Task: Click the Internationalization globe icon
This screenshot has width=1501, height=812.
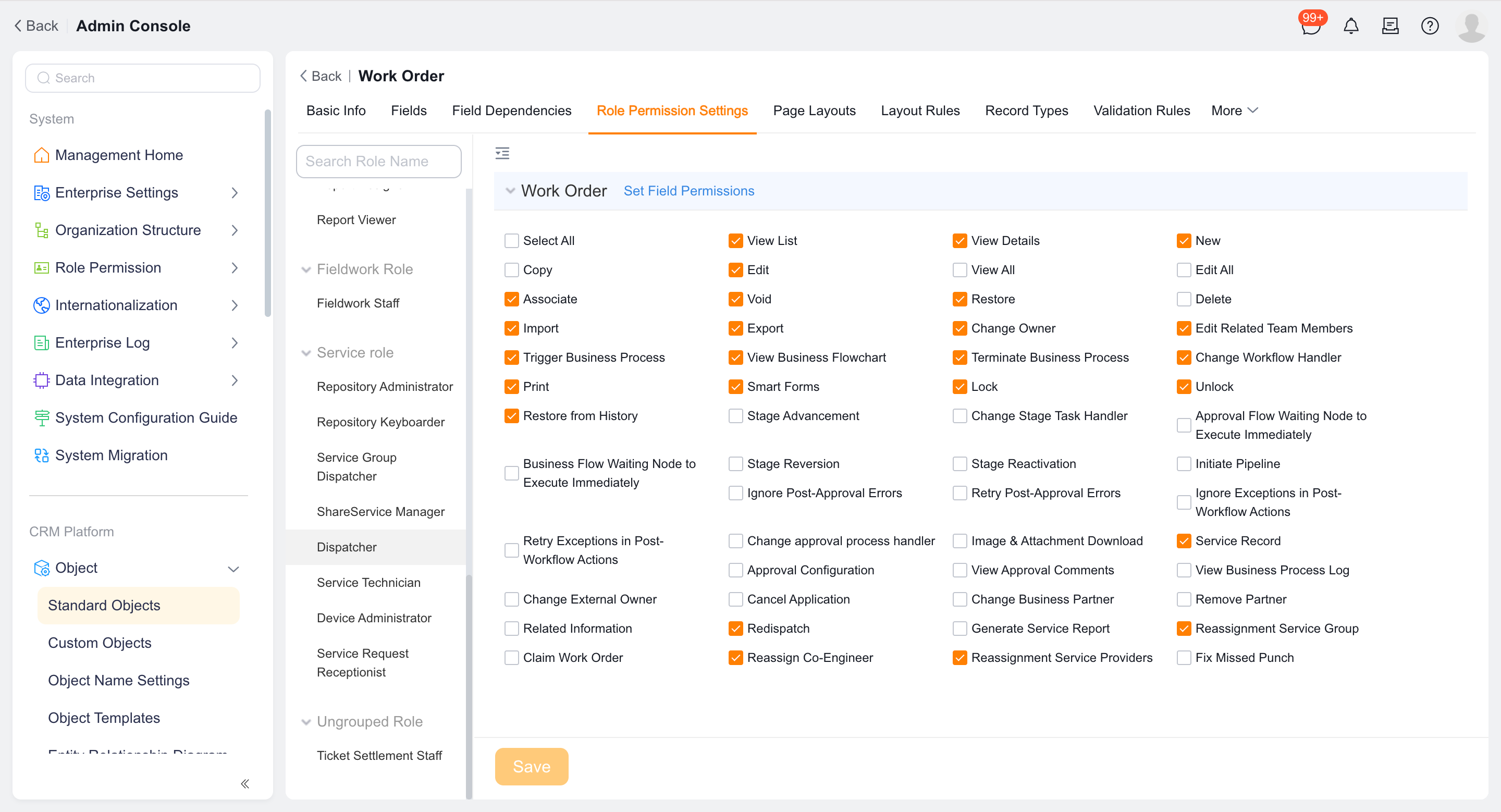Action: coord(41,305)
